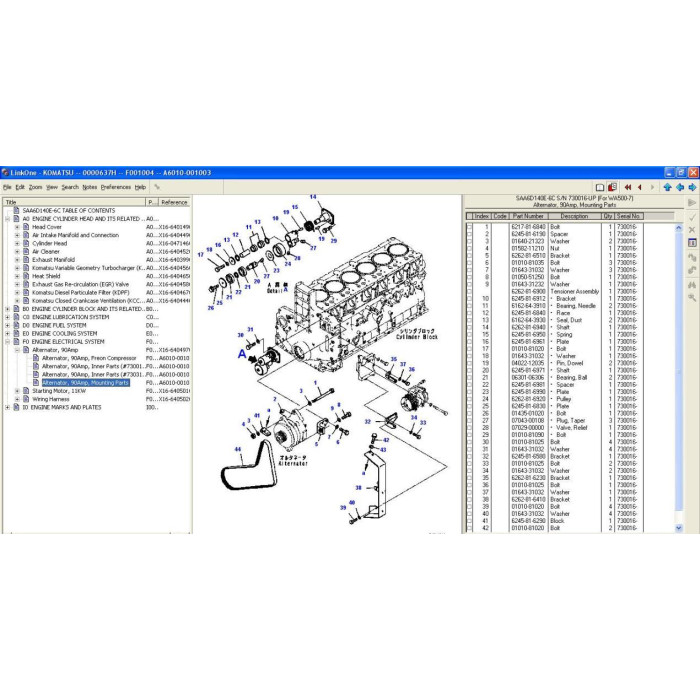Open the Zoom menu
This screenshot has width=700, height=700.
point(35,187)
